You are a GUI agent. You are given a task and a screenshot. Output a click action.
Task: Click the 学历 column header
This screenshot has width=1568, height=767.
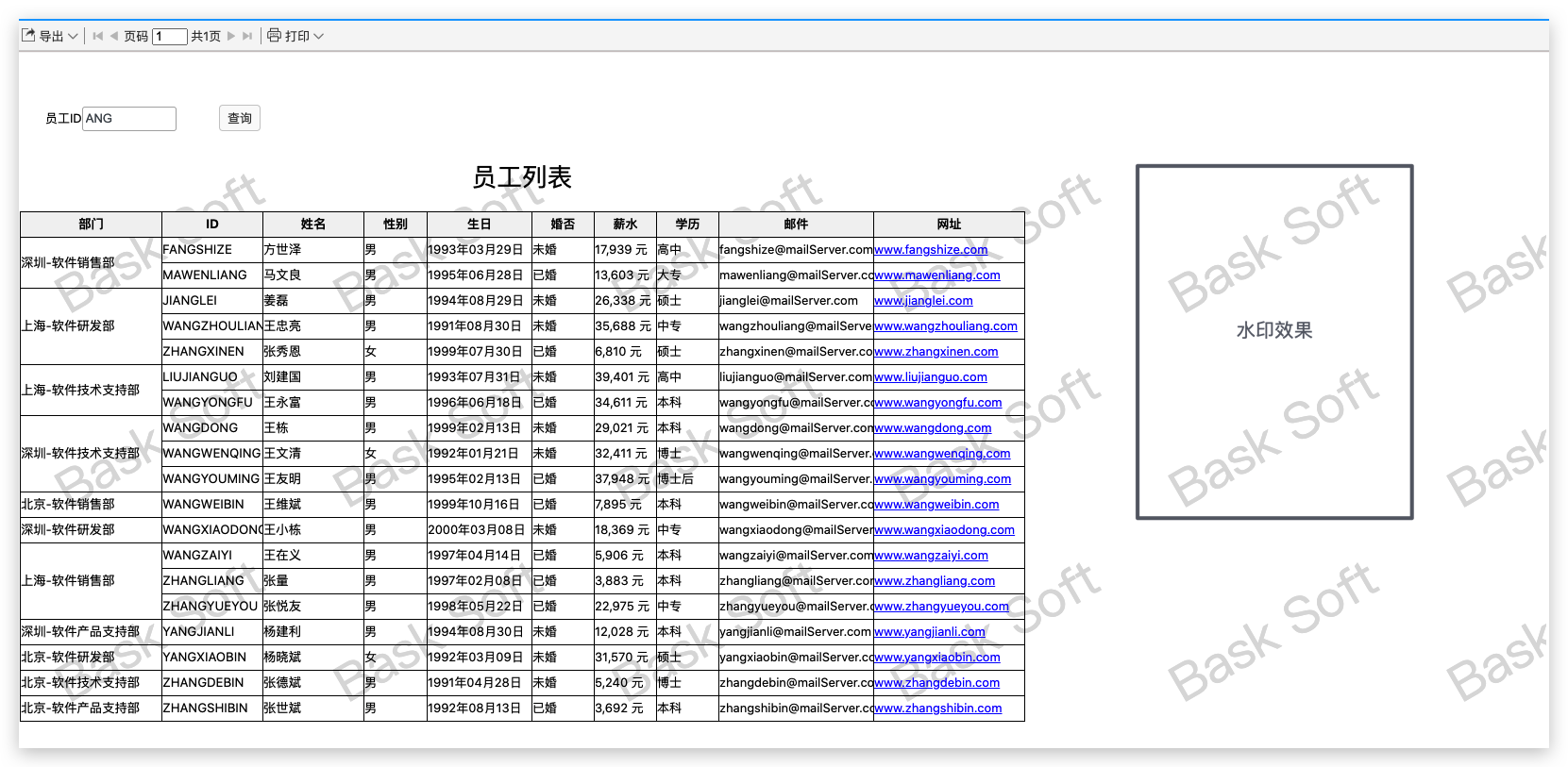pos(687,225)
